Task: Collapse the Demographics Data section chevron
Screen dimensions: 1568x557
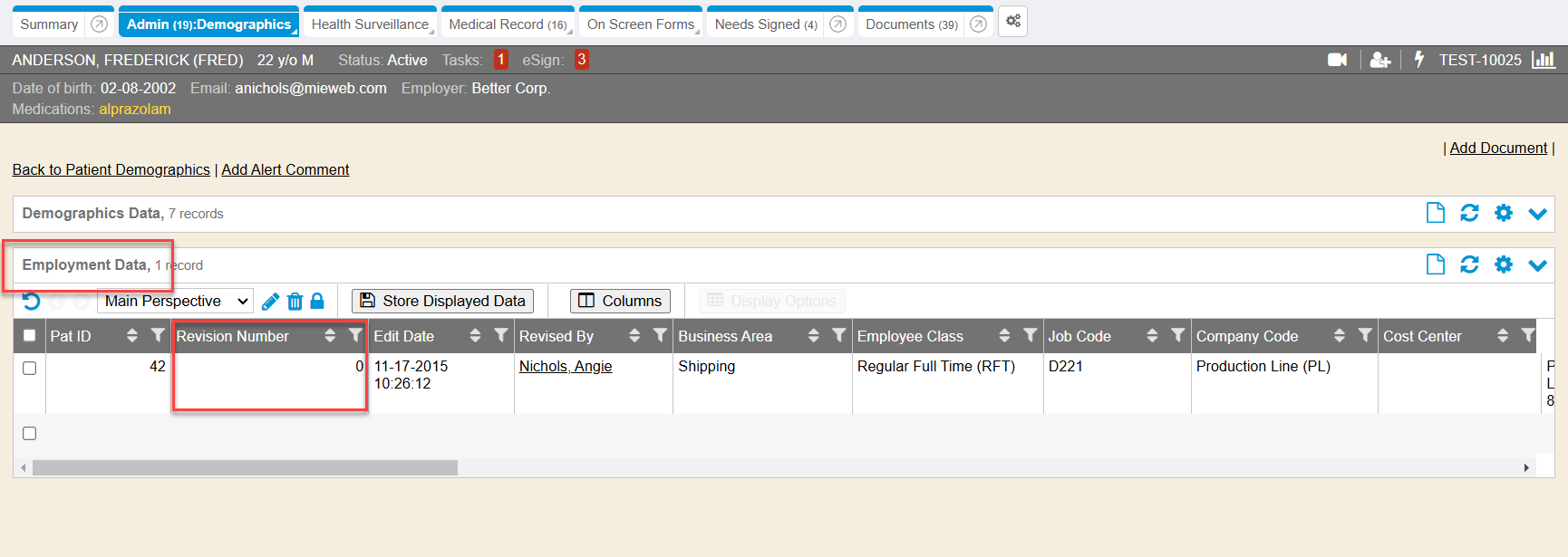Action: click(x=1537, y=213)
